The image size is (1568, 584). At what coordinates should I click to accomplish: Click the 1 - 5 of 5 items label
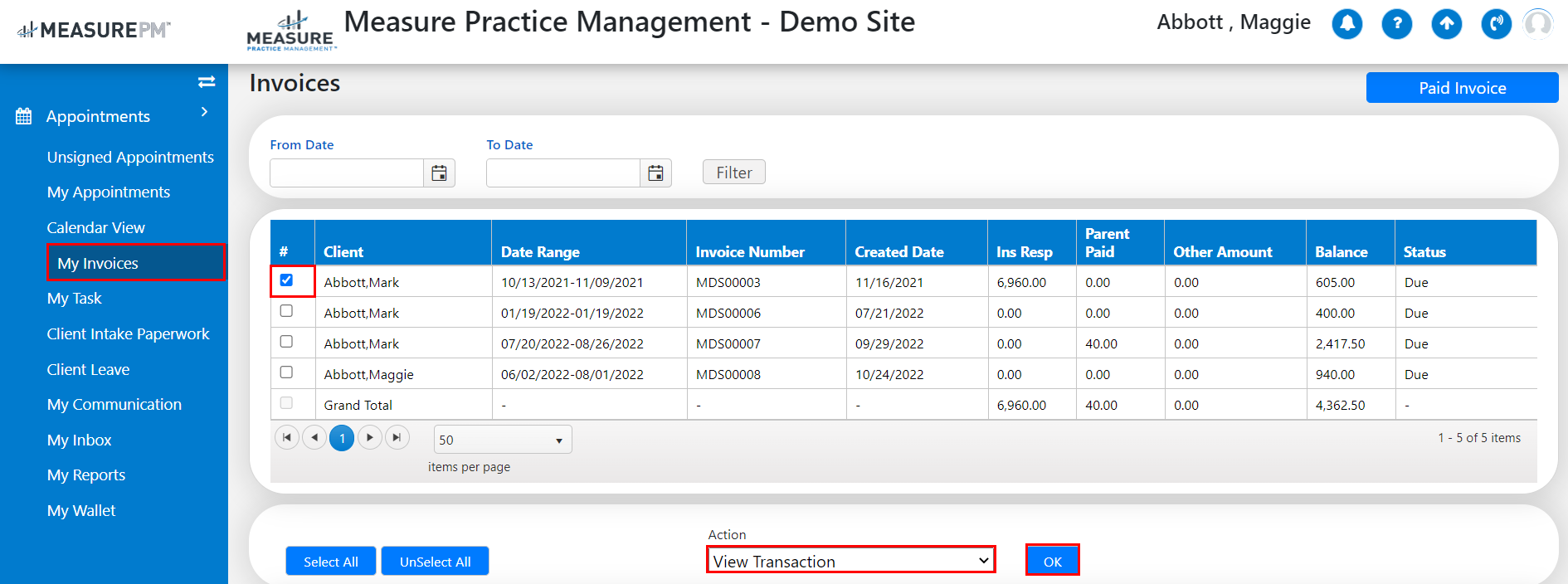click(1479, 437)
